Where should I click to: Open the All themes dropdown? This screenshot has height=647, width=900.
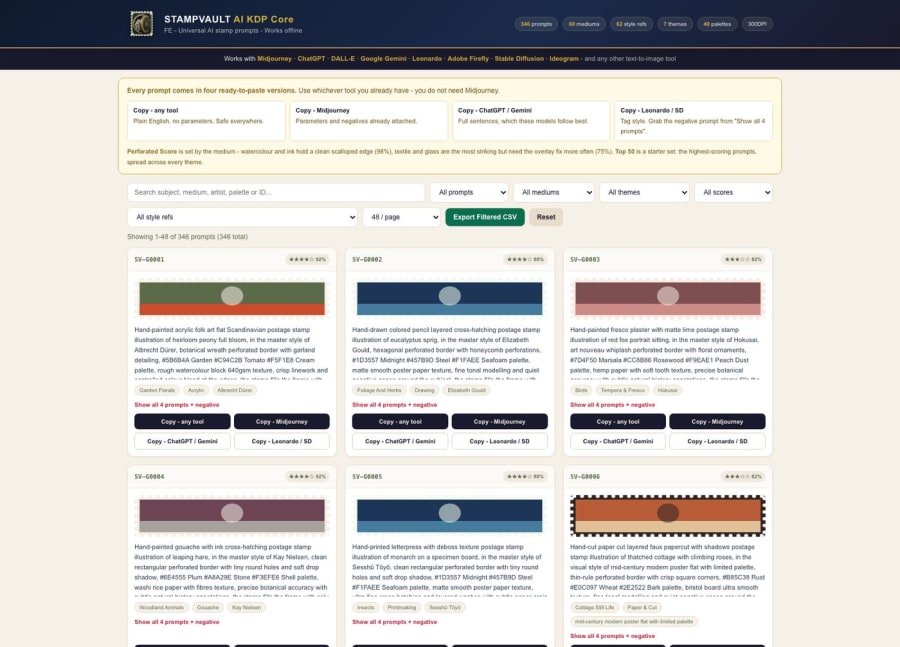coord(645,192)
